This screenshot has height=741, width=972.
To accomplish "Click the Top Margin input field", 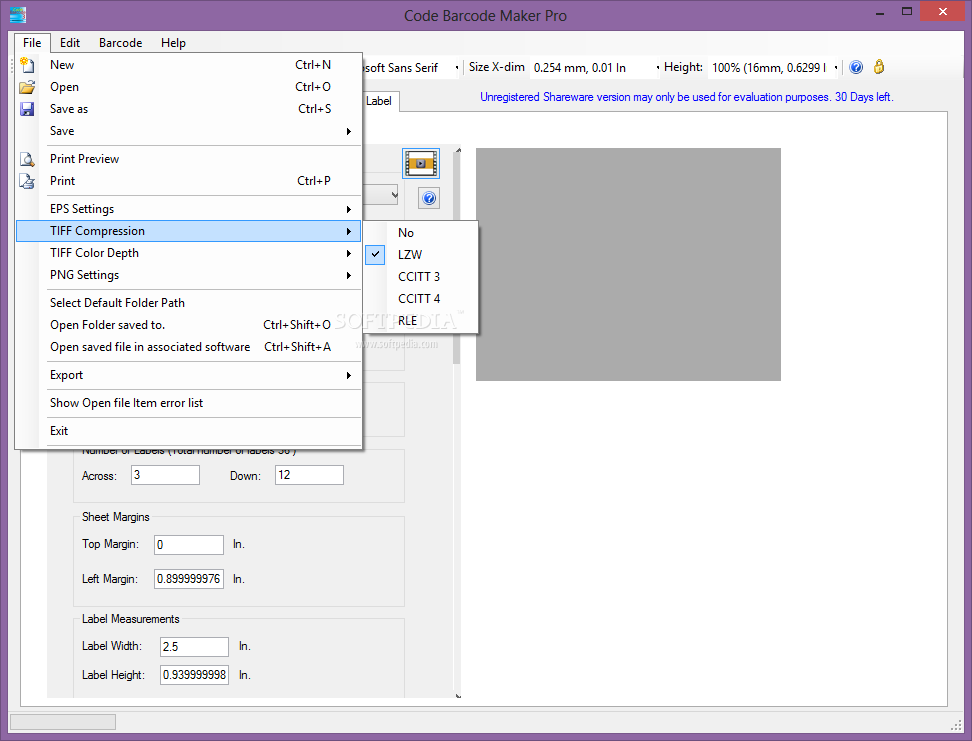I will pos(189,544).
